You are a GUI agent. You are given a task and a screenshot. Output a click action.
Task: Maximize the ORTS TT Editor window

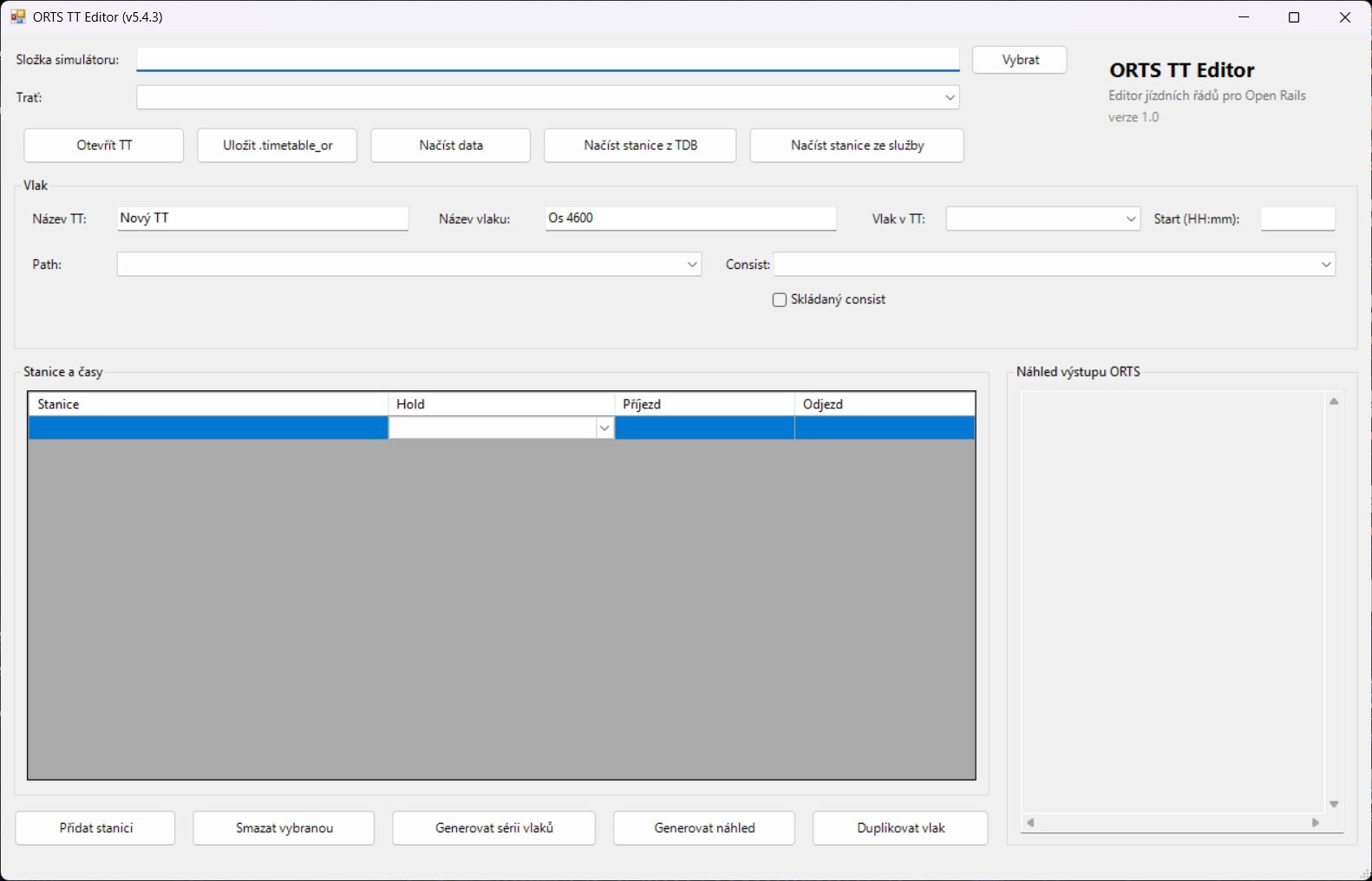coord(1294,17)
